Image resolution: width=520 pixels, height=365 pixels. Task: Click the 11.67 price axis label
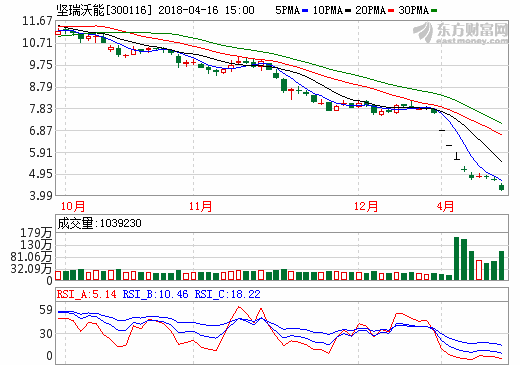click(37, 21)
